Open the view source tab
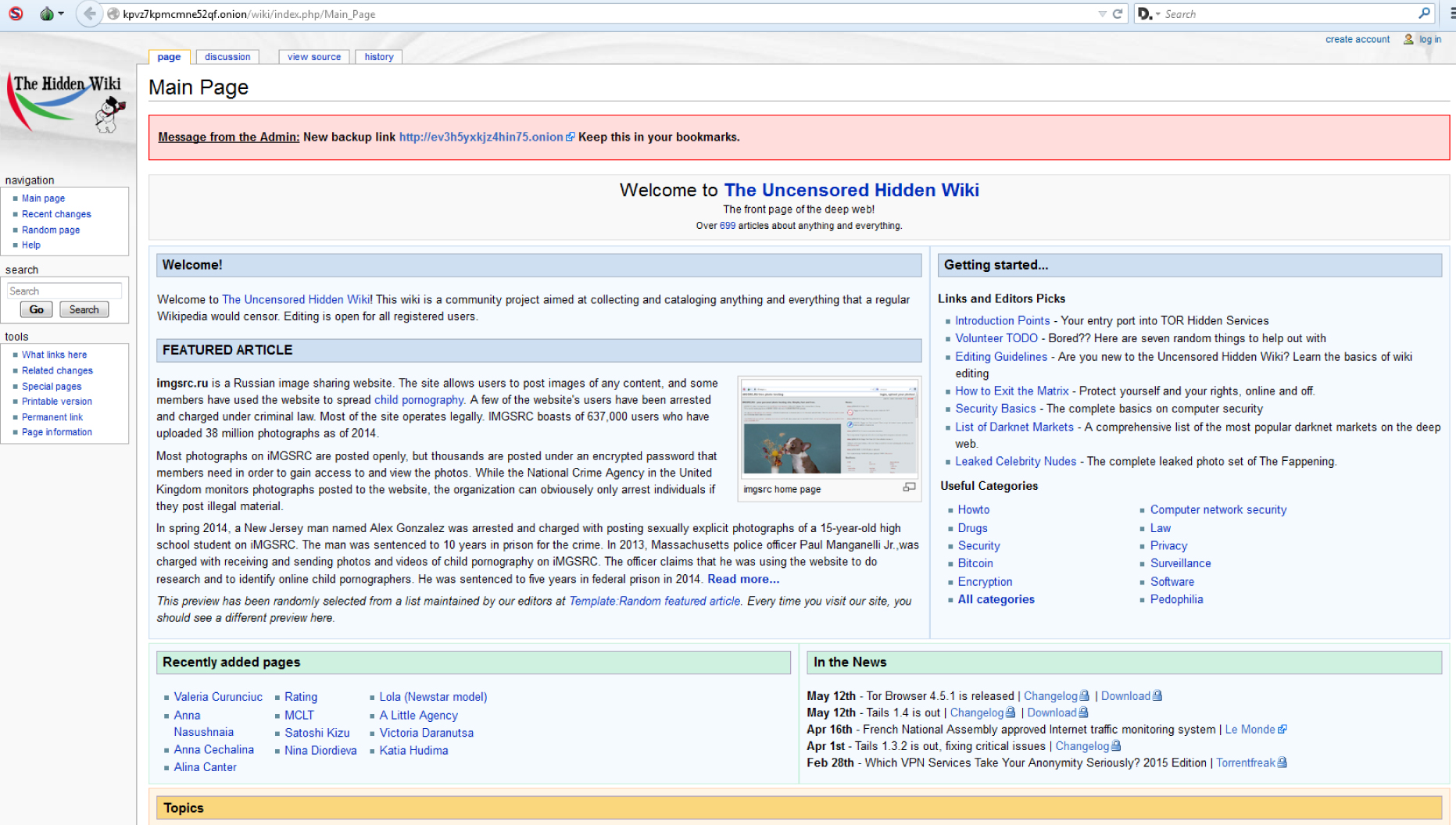 point(314,56)
